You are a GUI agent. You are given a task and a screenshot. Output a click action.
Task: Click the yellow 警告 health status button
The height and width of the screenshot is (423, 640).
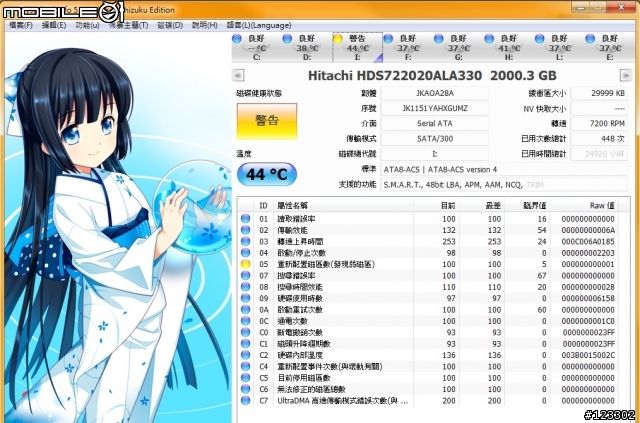point(267,121)
